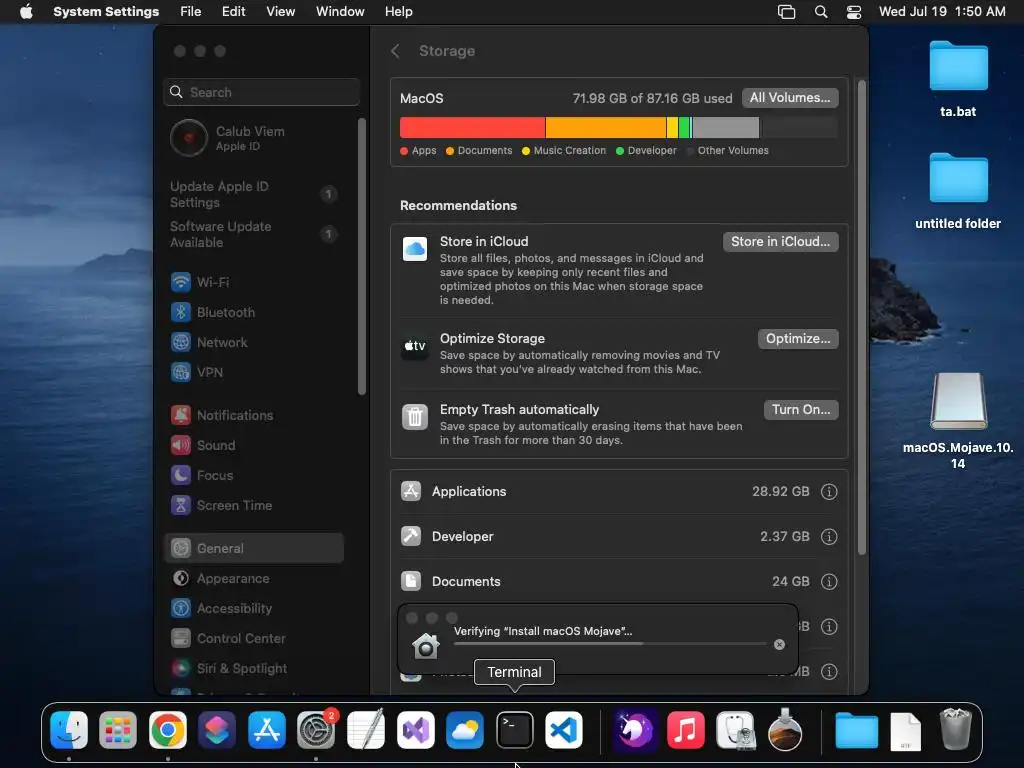Screen dimensions: 1024x768
Task: Click the Applications category icon
Action: pos(411,491)
